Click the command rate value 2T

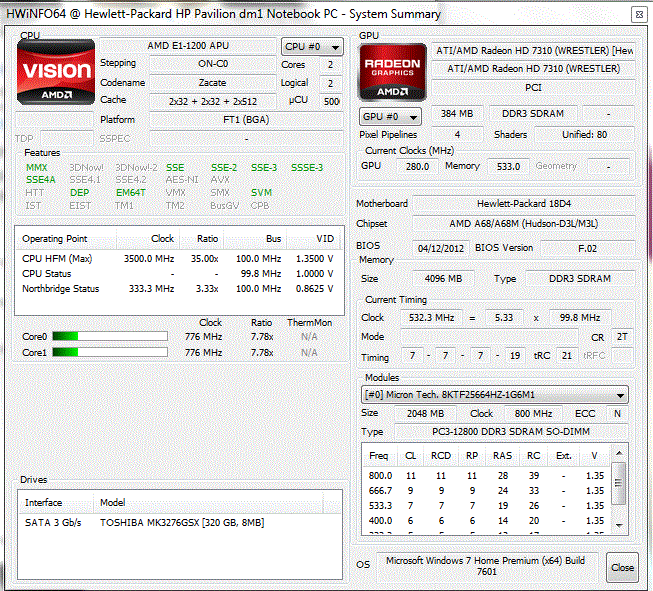(622, 337)
